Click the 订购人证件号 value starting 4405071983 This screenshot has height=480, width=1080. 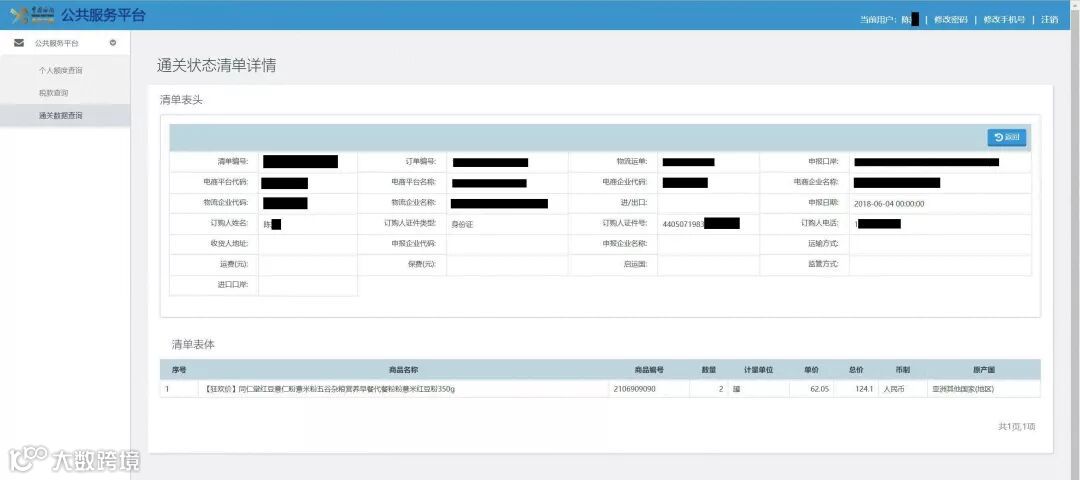tap(700, 224)
